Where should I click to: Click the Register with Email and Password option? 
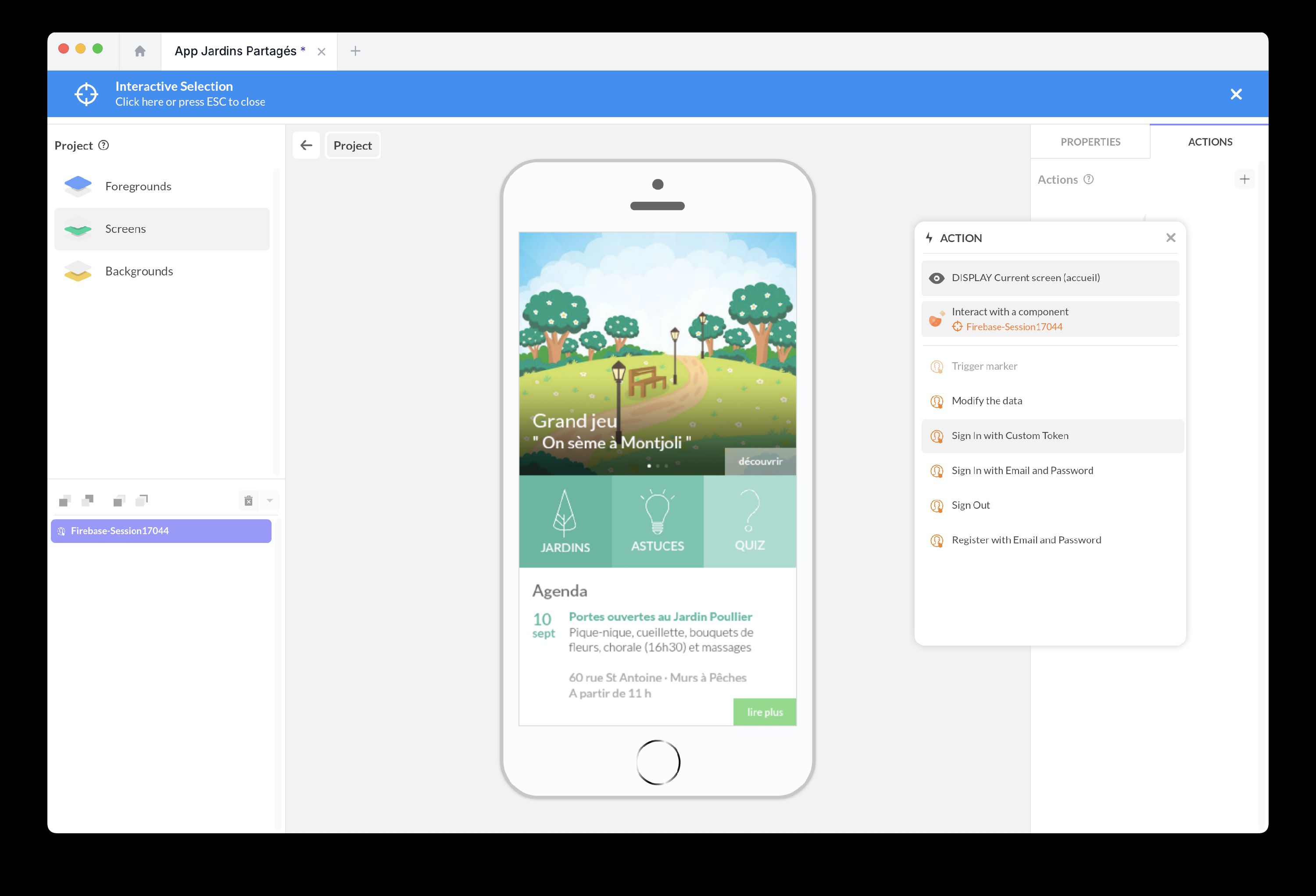pyautogui.click(x=1026, y=539)
